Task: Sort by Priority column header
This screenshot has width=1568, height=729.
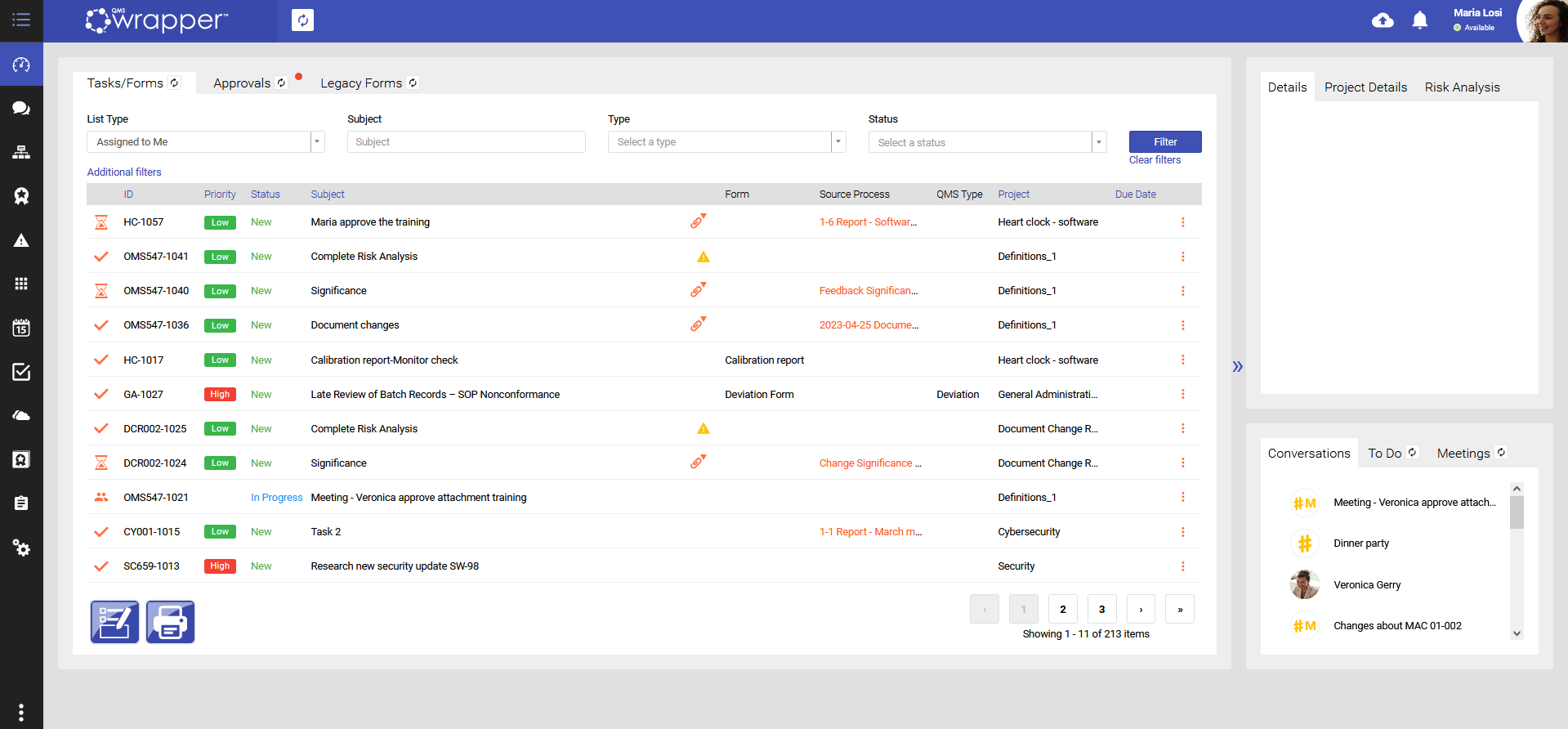Action: point(220,195)
